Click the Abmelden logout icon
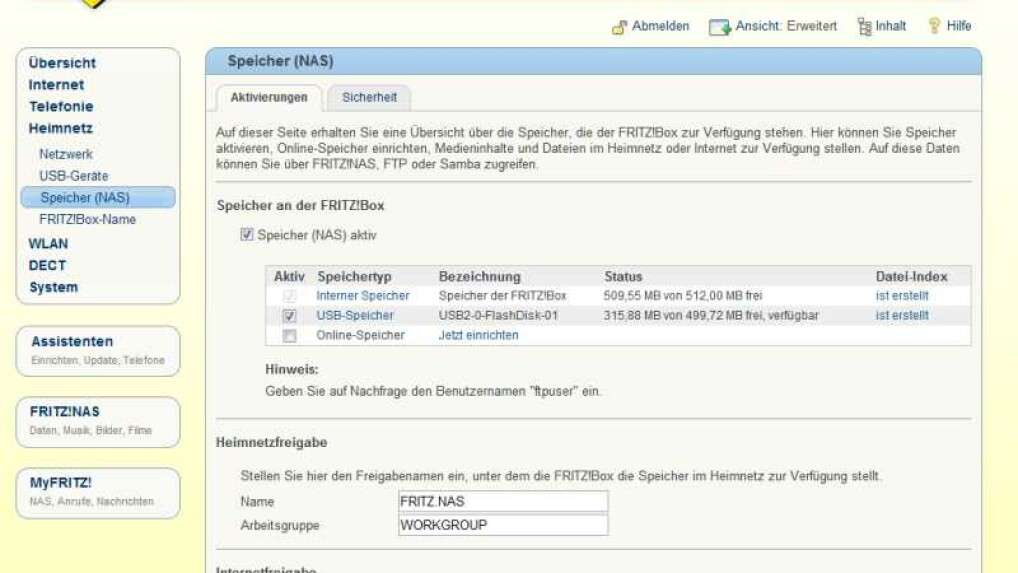The image size is (1018, 573). pos(619,27)
